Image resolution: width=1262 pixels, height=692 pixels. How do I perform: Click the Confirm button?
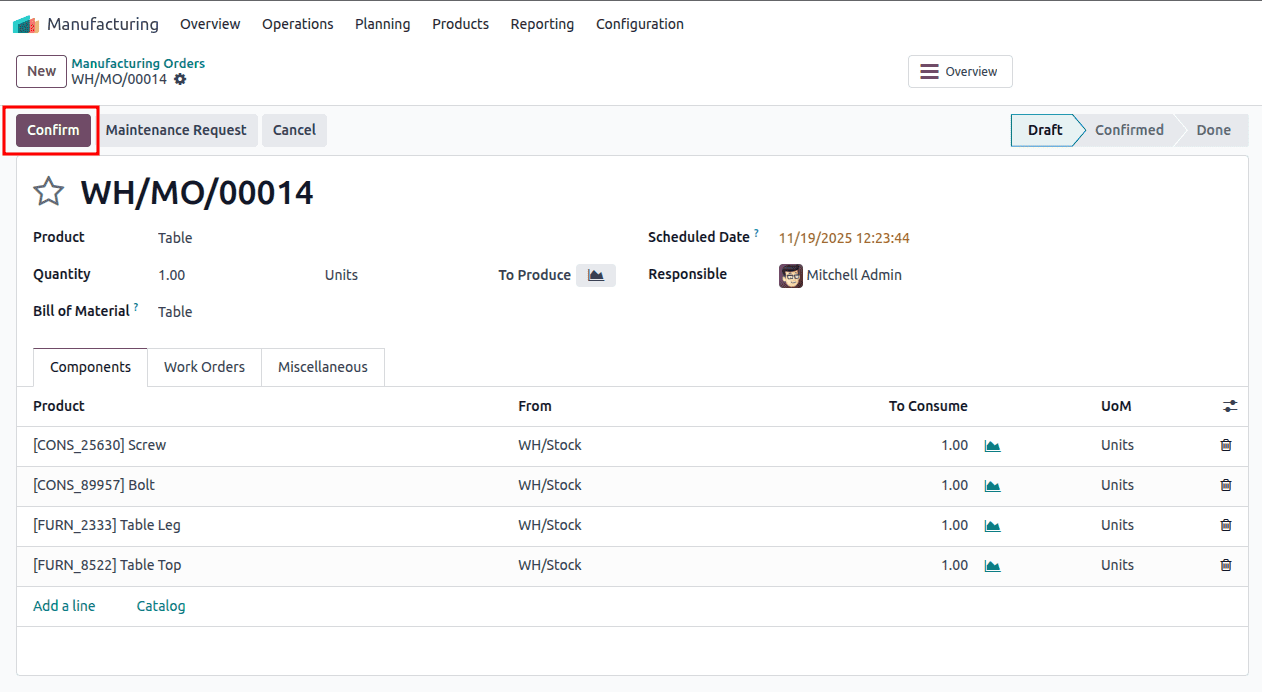point(52,130)
